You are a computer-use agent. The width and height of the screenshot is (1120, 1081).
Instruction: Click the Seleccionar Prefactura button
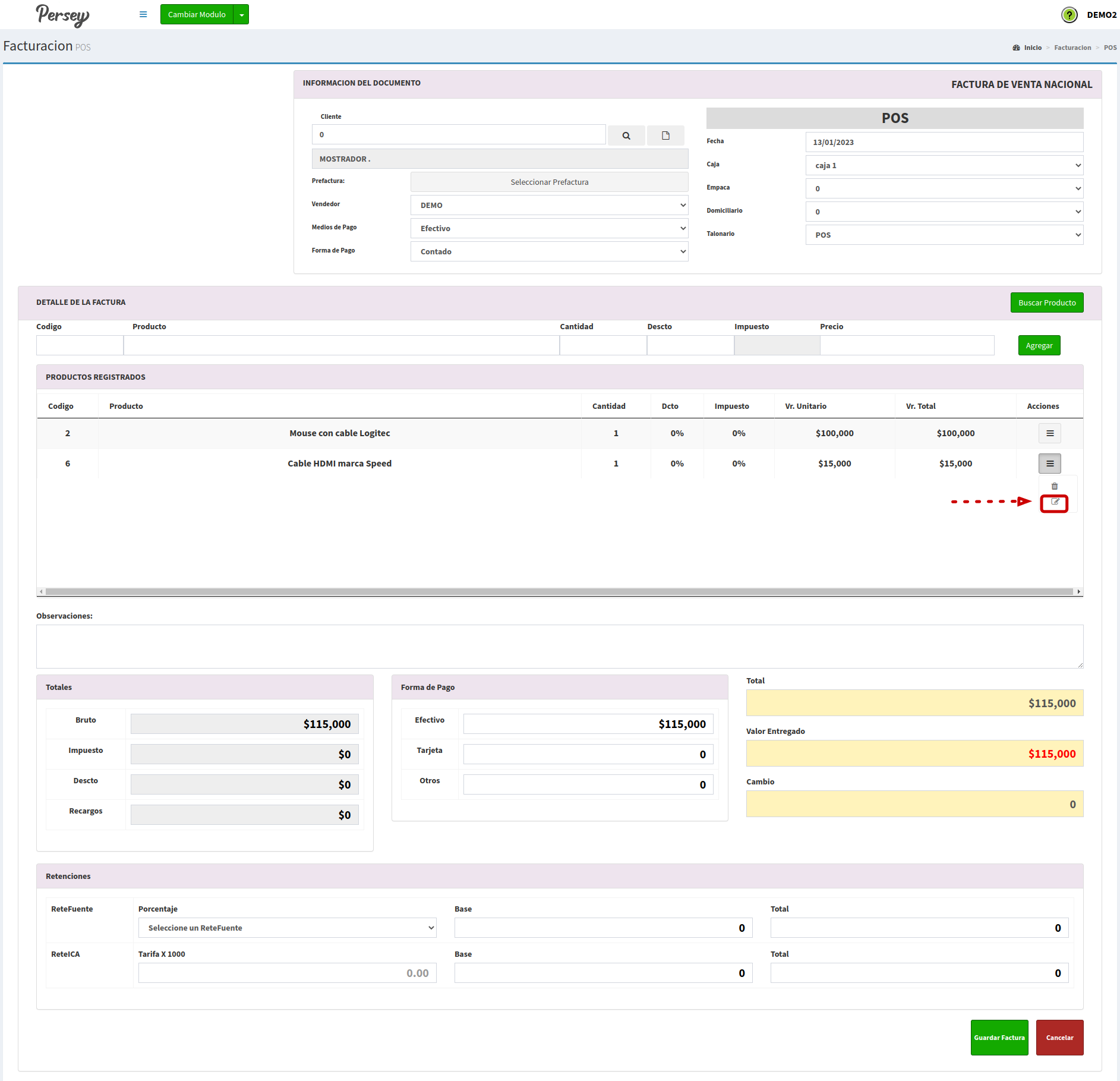[549, 182]
